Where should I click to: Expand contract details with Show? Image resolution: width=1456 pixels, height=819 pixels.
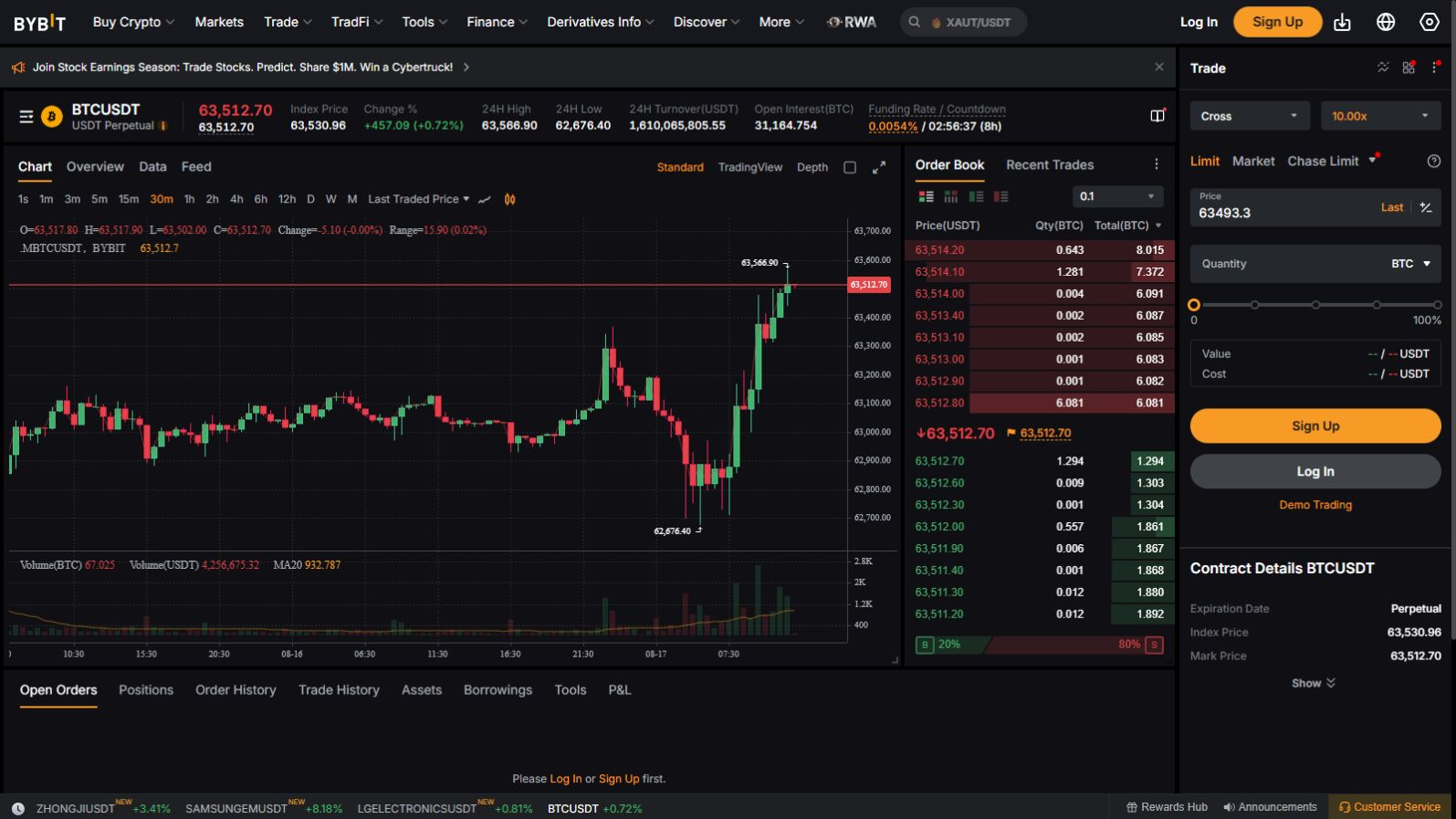pos(1315,683)
